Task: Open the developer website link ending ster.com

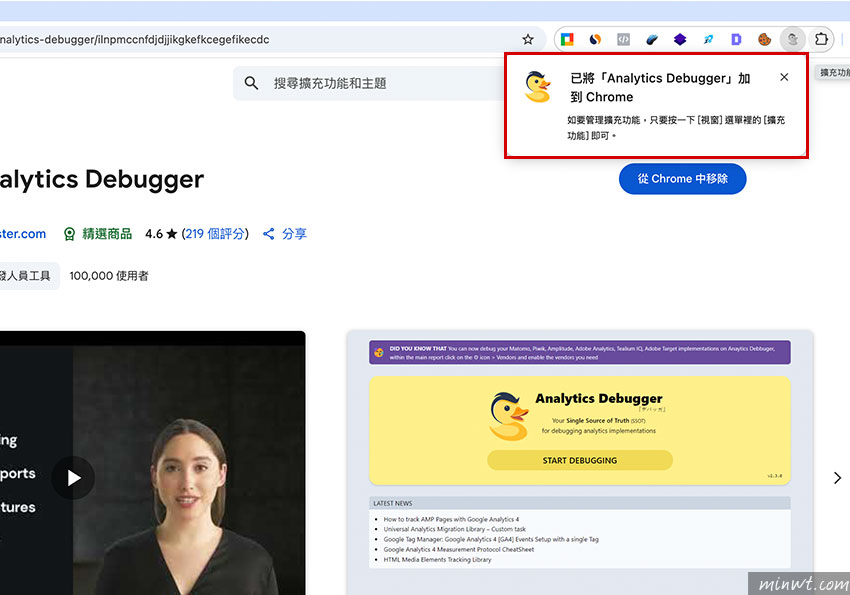Action: point(23,234)
